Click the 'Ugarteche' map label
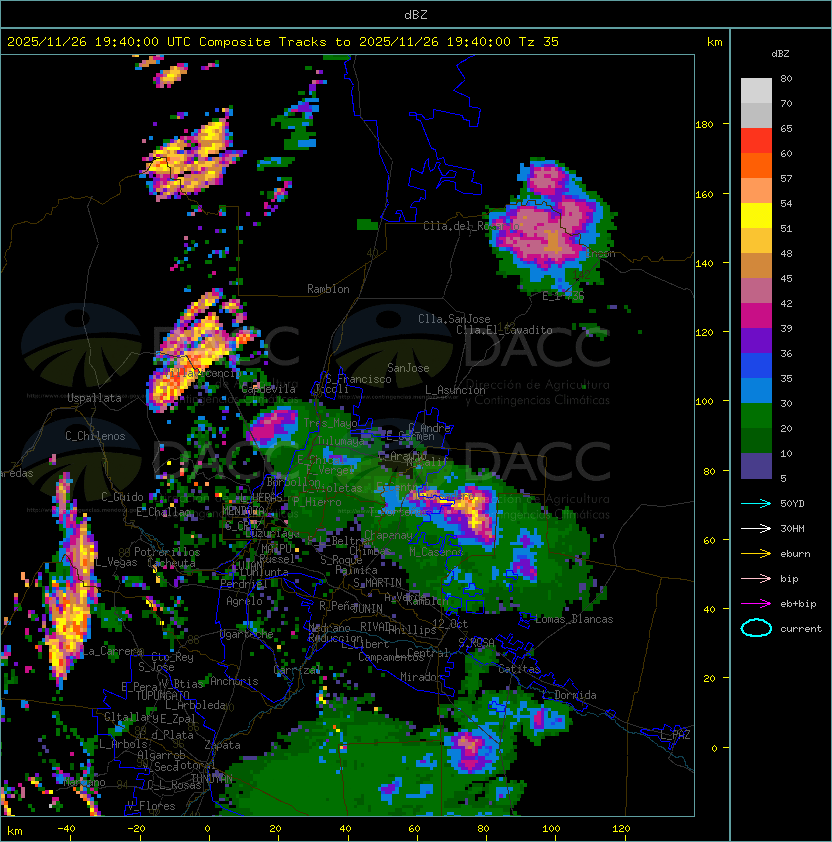This screenshot has width=832, height=842. pos(247,634)
